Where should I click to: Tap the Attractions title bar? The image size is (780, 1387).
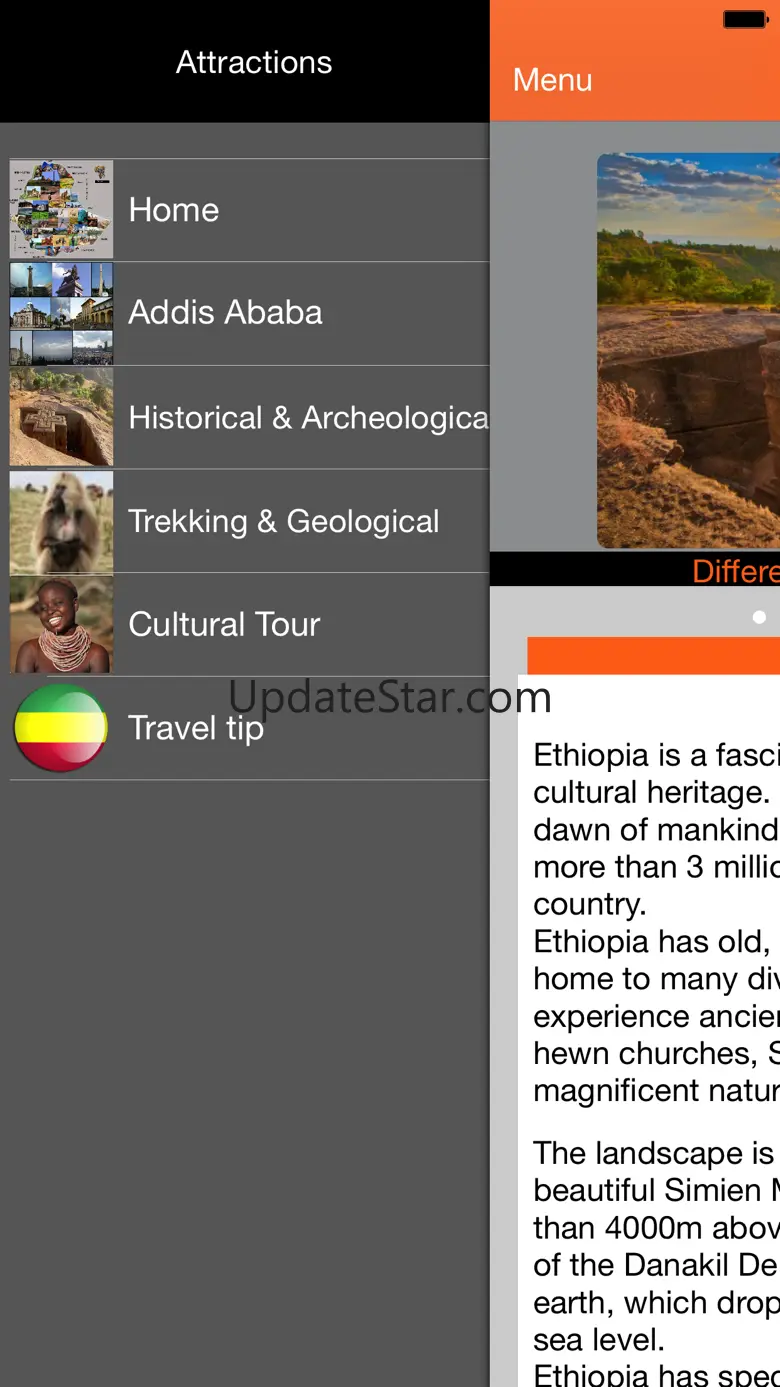point(245,61)
